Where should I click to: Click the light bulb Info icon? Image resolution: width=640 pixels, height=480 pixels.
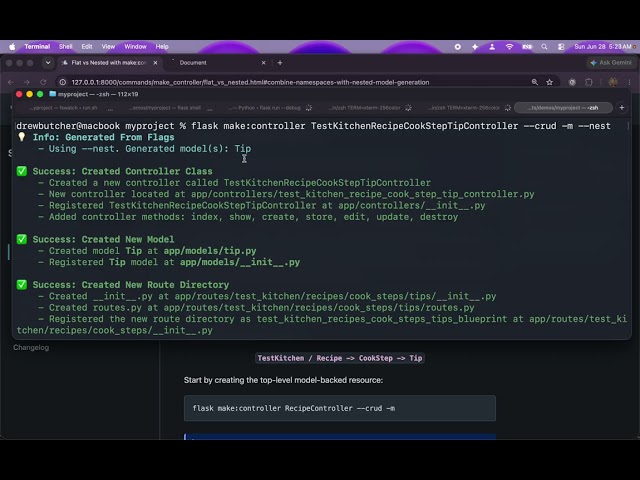[x=22, y=137]
